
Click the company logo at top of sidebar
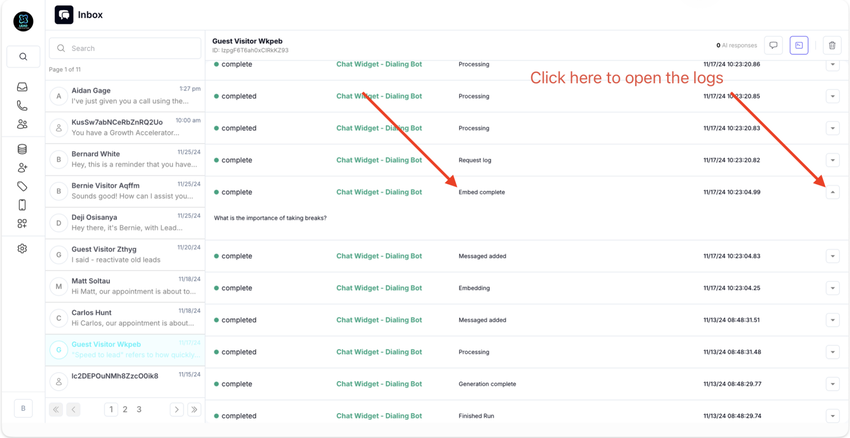(23, 22)
